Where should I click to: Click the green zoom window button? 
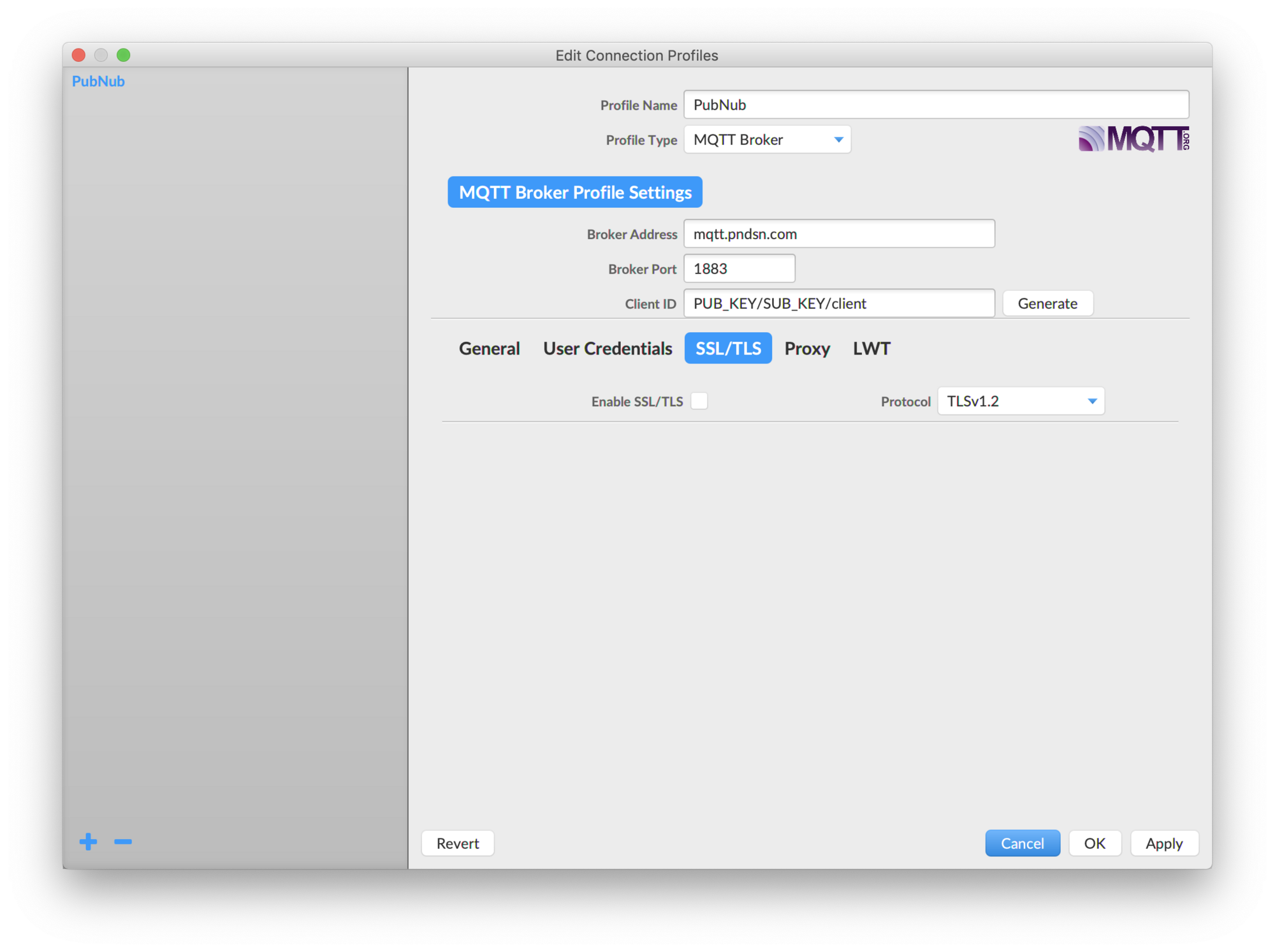(124, 55)
